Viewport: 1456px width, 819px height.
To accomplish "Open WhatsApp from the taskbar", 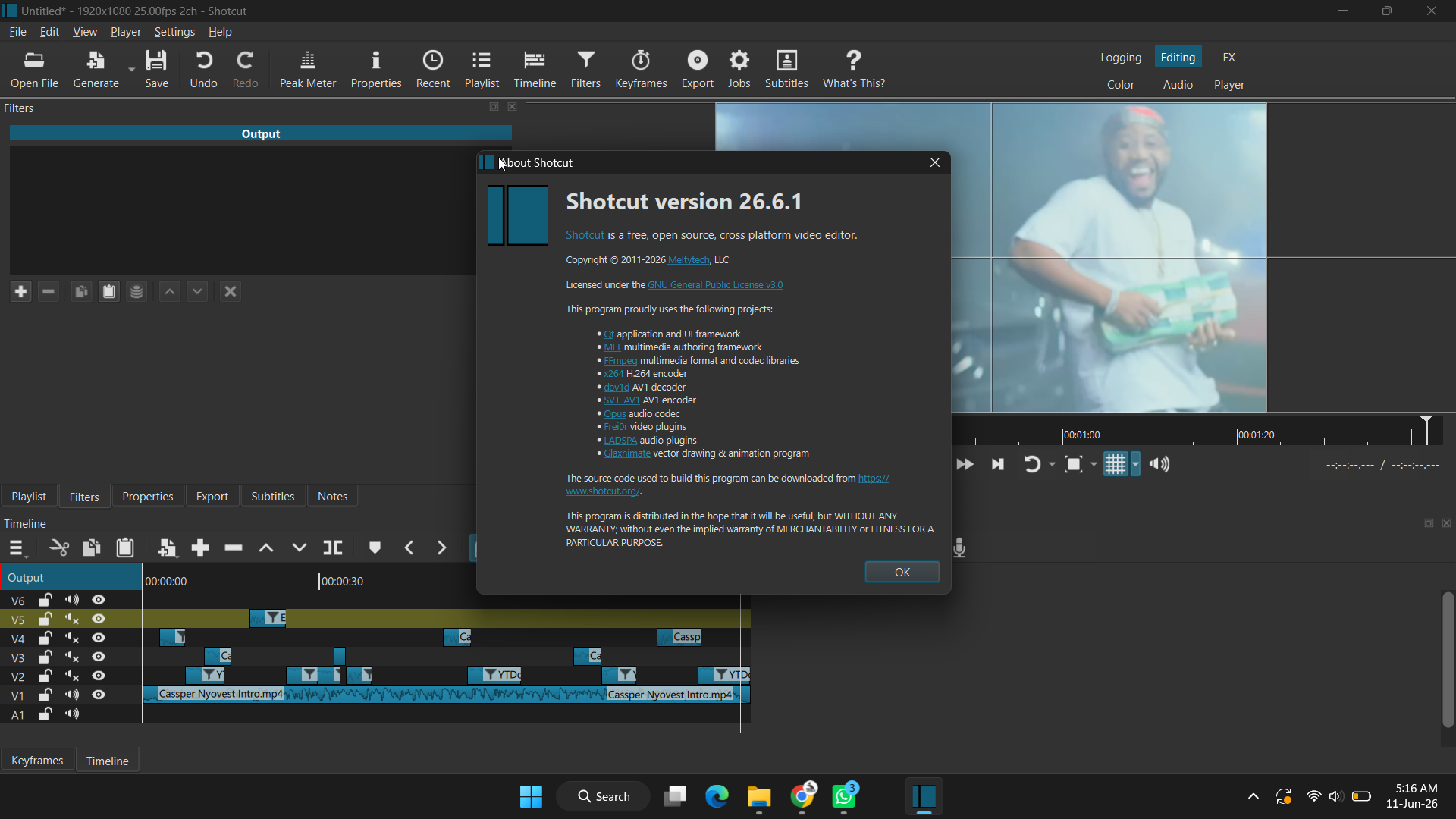I will (x=845, y=796).
